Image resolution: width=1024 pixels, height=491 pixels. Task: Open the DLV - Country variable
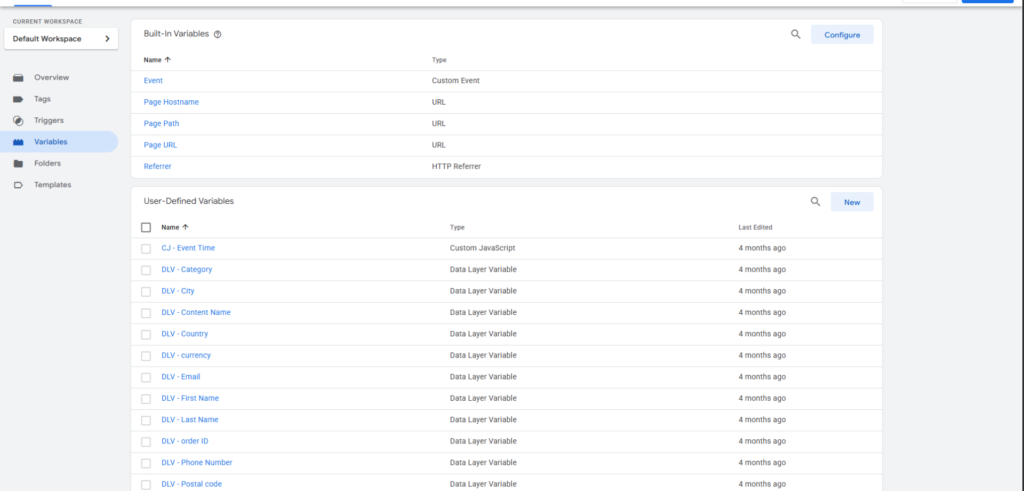184,334
